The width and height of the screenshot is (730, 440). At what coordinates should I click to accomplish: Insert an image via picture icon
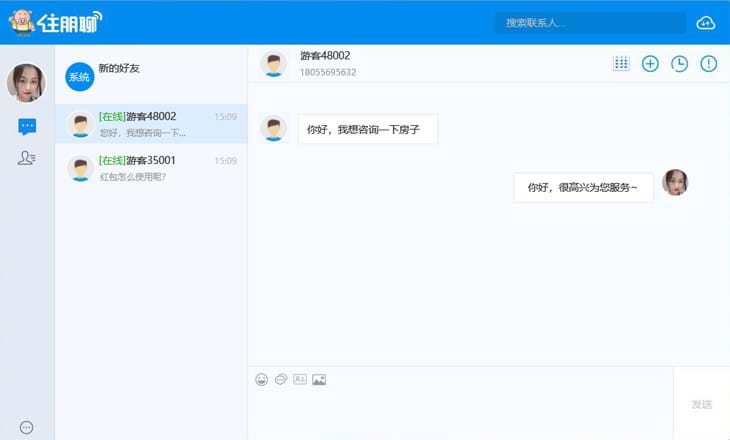[319, 379]
